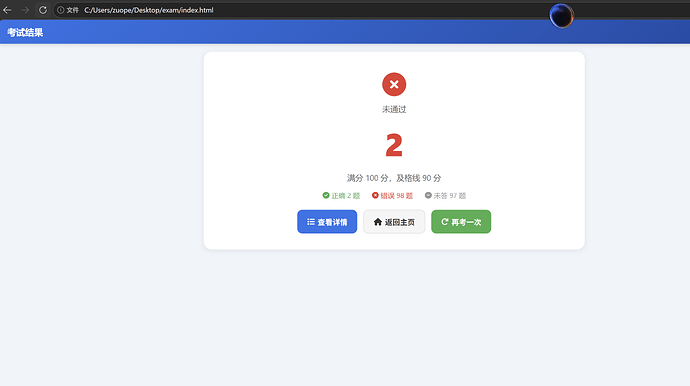Click the red failed cross icon

394,84
